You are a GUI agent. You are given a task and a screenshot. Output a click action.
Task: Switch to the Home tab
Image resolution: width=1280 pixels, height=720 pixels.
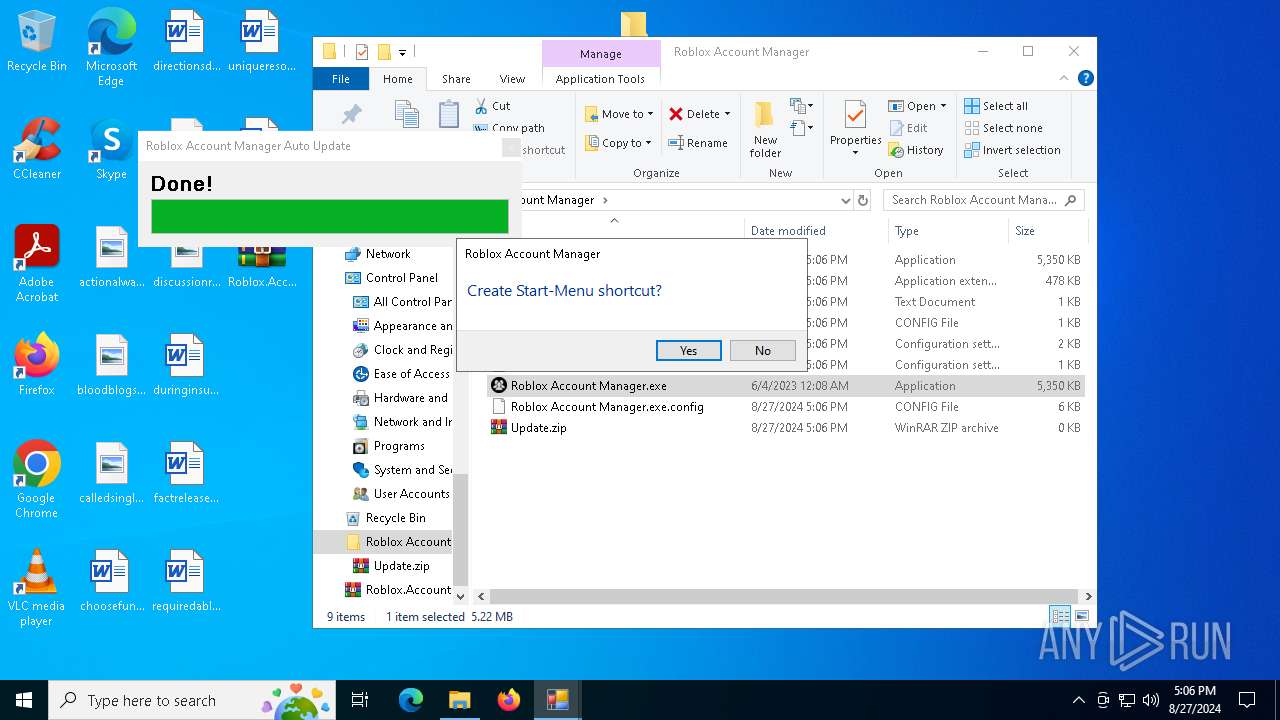click(x=397, y=79)
